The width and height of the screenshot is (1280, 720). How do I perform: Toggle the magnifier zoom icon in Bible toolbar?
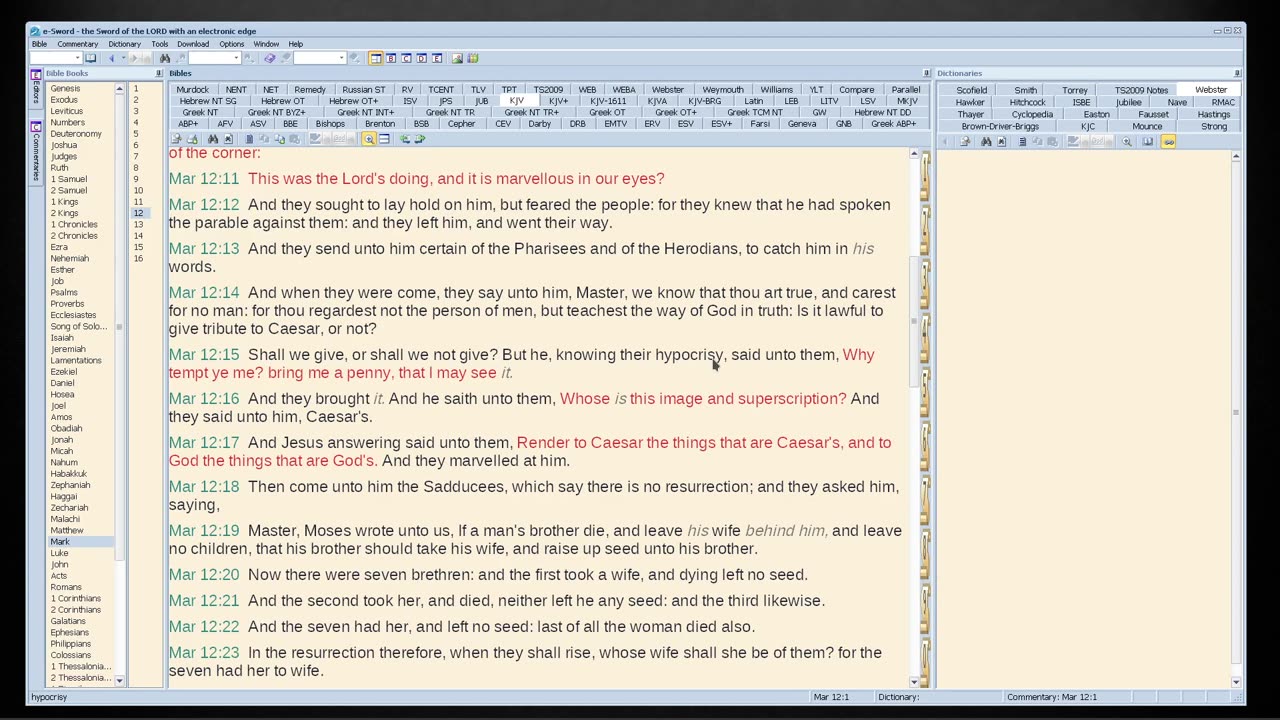coord(369,139)
